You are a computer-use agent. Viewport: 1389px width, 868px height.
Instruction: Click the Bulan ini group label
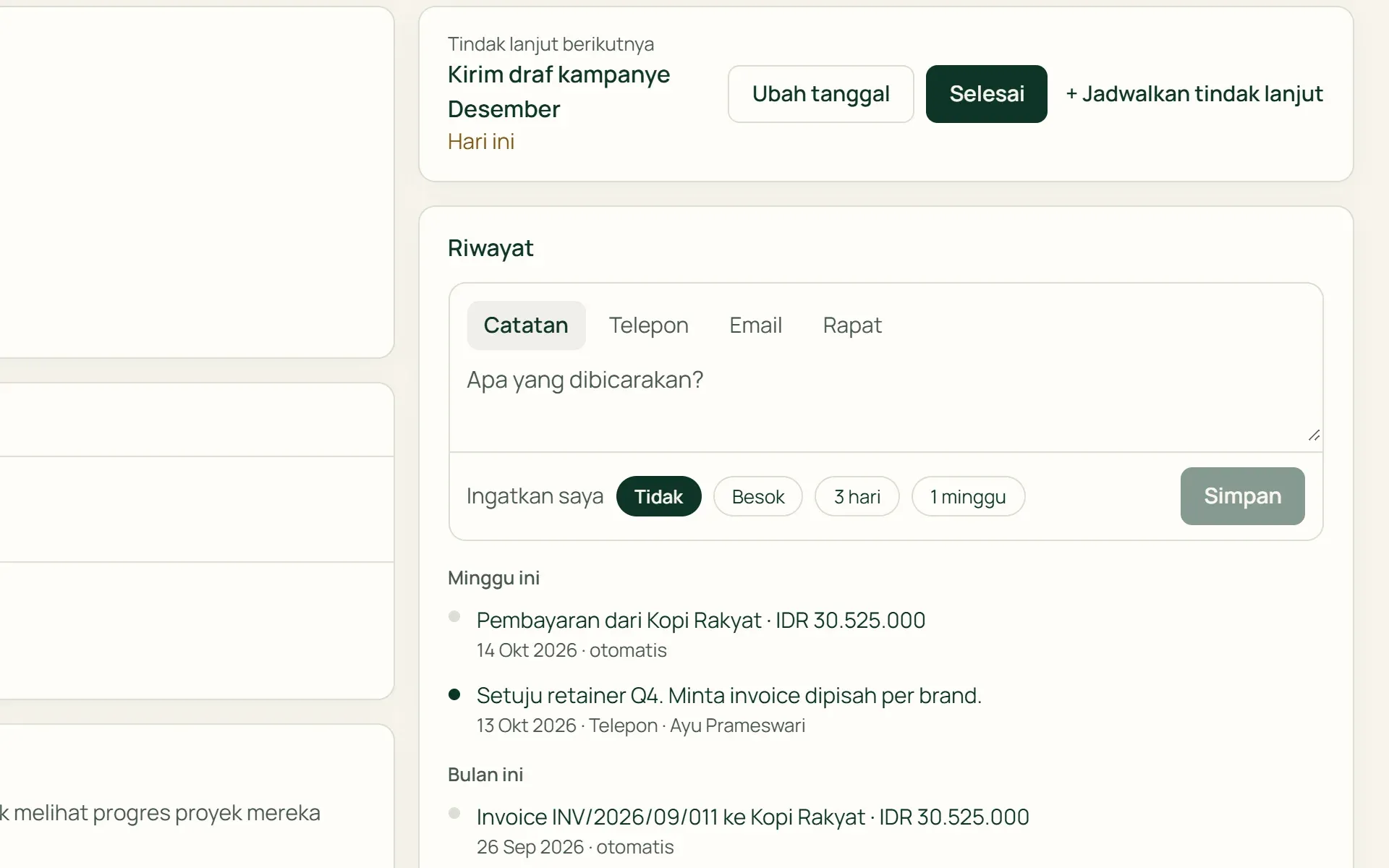point(485,775)
